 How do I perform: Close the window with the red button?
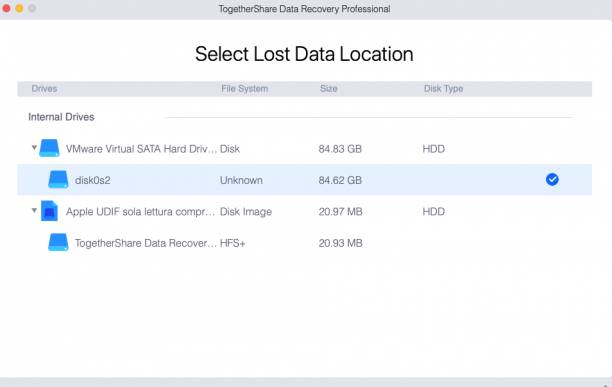[6, 8]
